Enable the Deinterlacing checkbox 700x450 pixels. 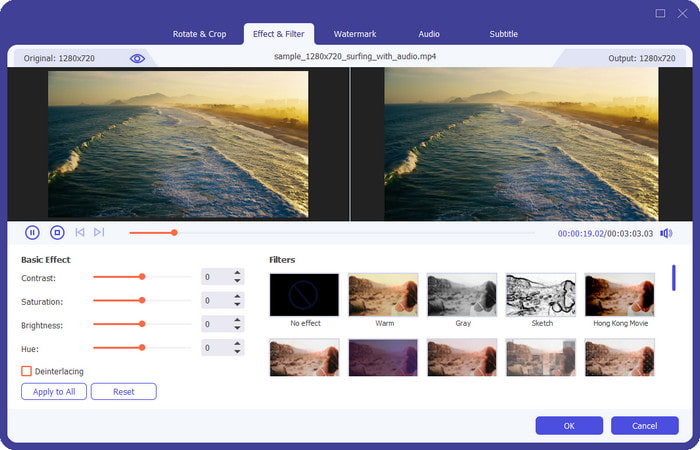pos(27,371)
